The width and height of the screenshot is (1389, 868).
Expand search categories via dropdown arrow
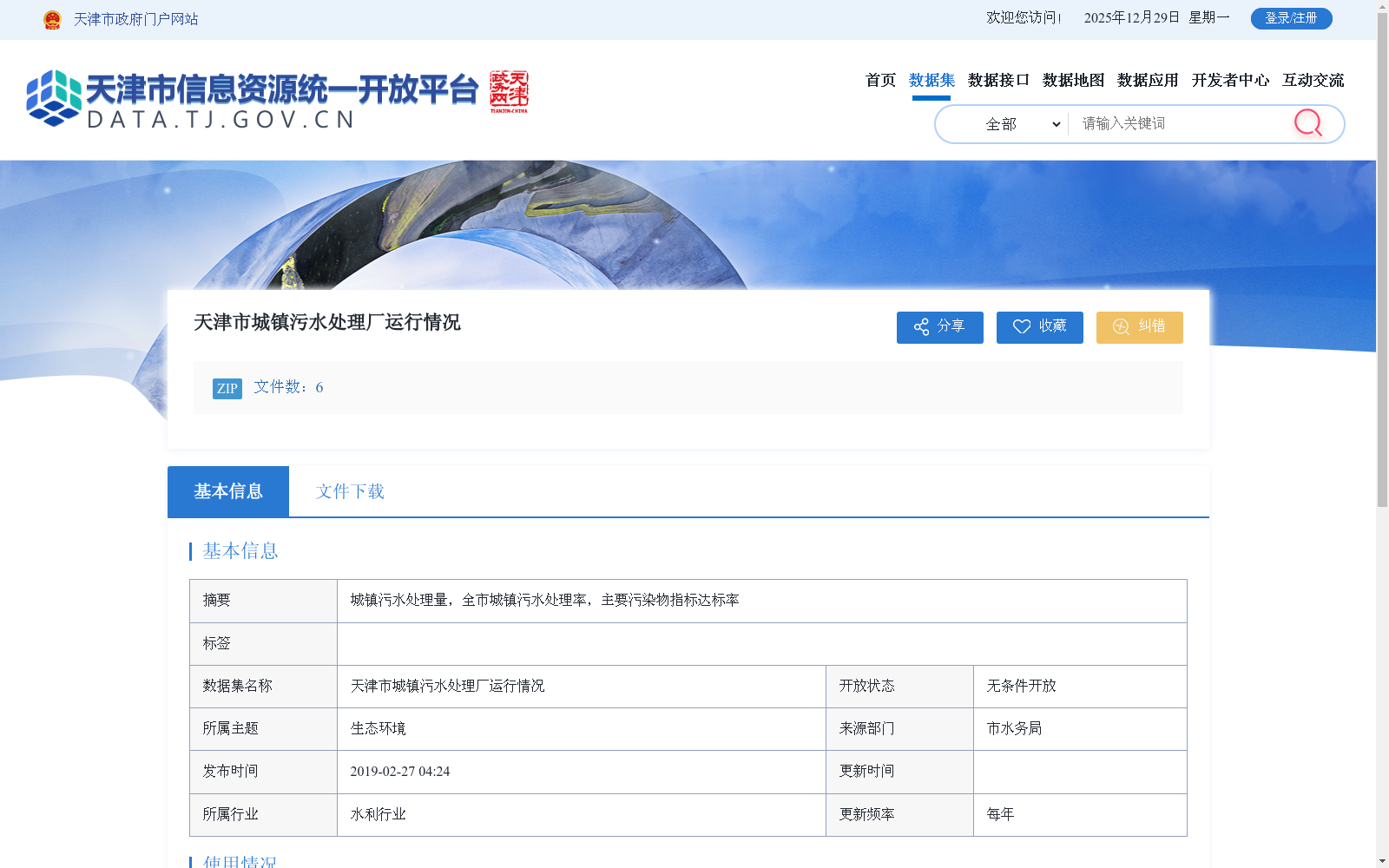pos(1056,124)
